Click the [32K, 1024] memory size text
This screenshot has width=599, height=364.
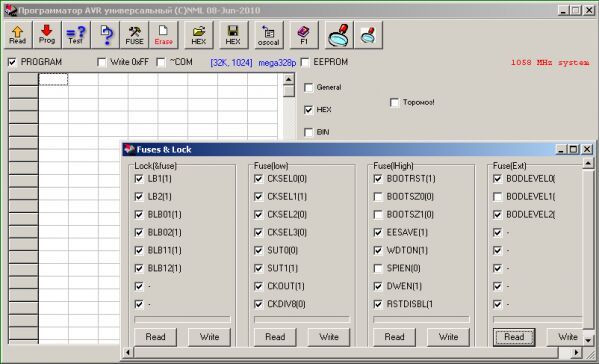pyautogui.click(x=231, y=63)
